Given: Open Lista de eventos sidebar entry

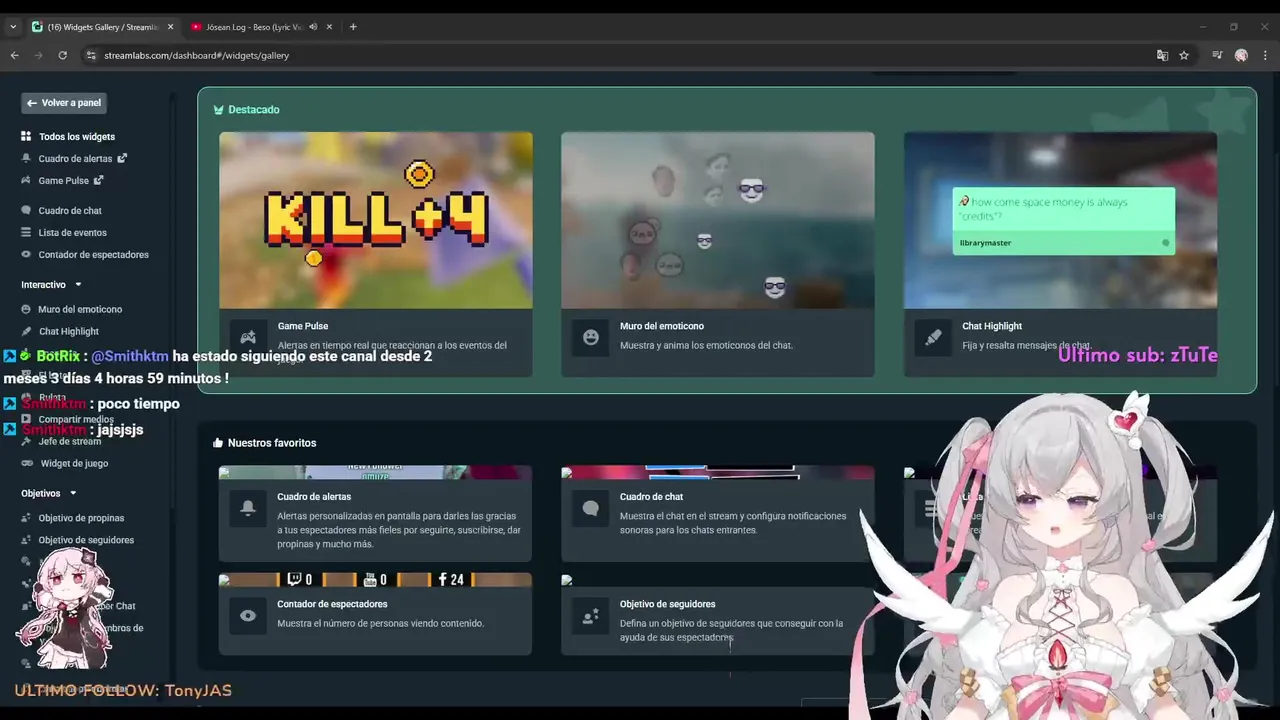Looking at the screenshot, I should (x=72, y=232).
